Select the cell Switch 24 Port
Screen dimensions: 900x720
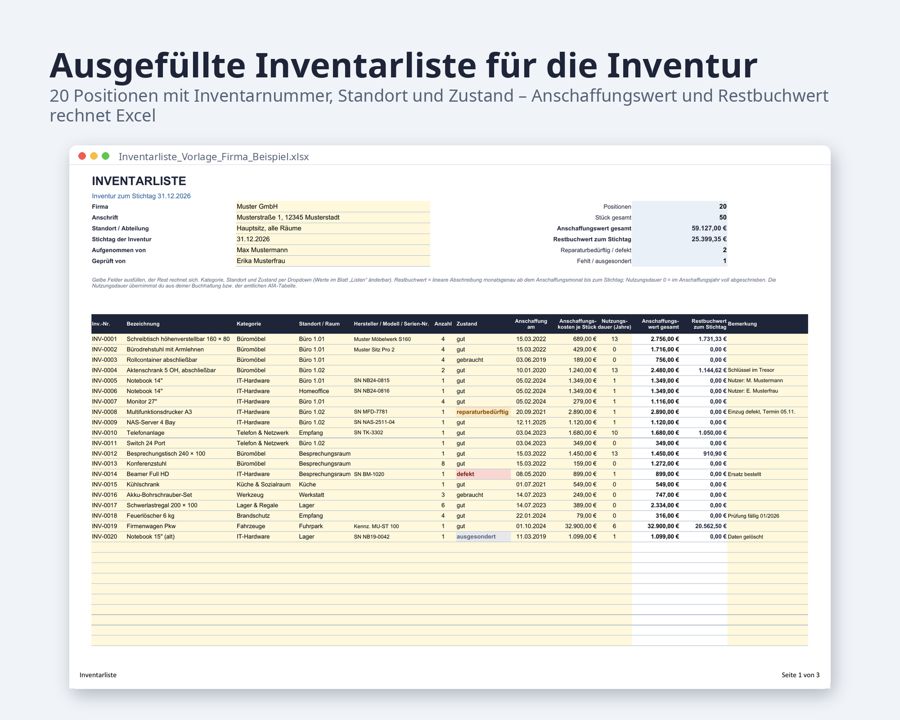(146, 443)
